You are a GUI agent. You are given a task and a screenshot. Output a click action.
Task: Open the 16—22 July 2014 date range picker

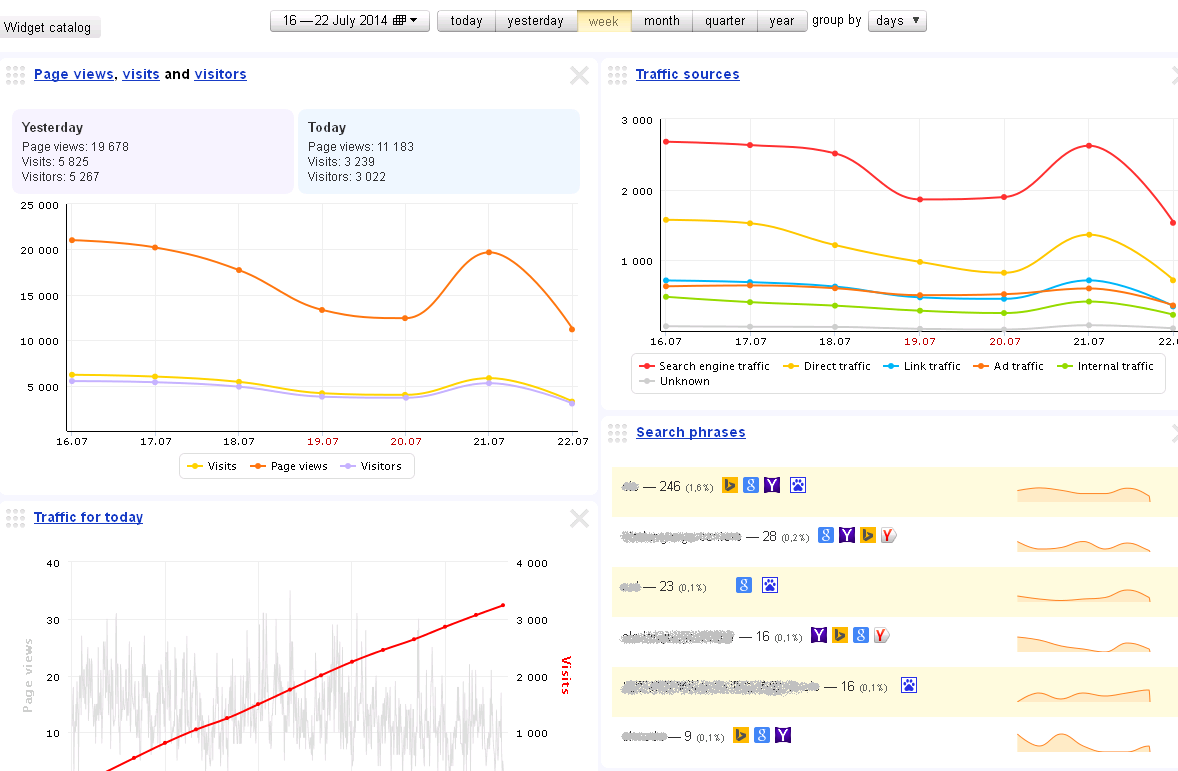click(350, 21)
